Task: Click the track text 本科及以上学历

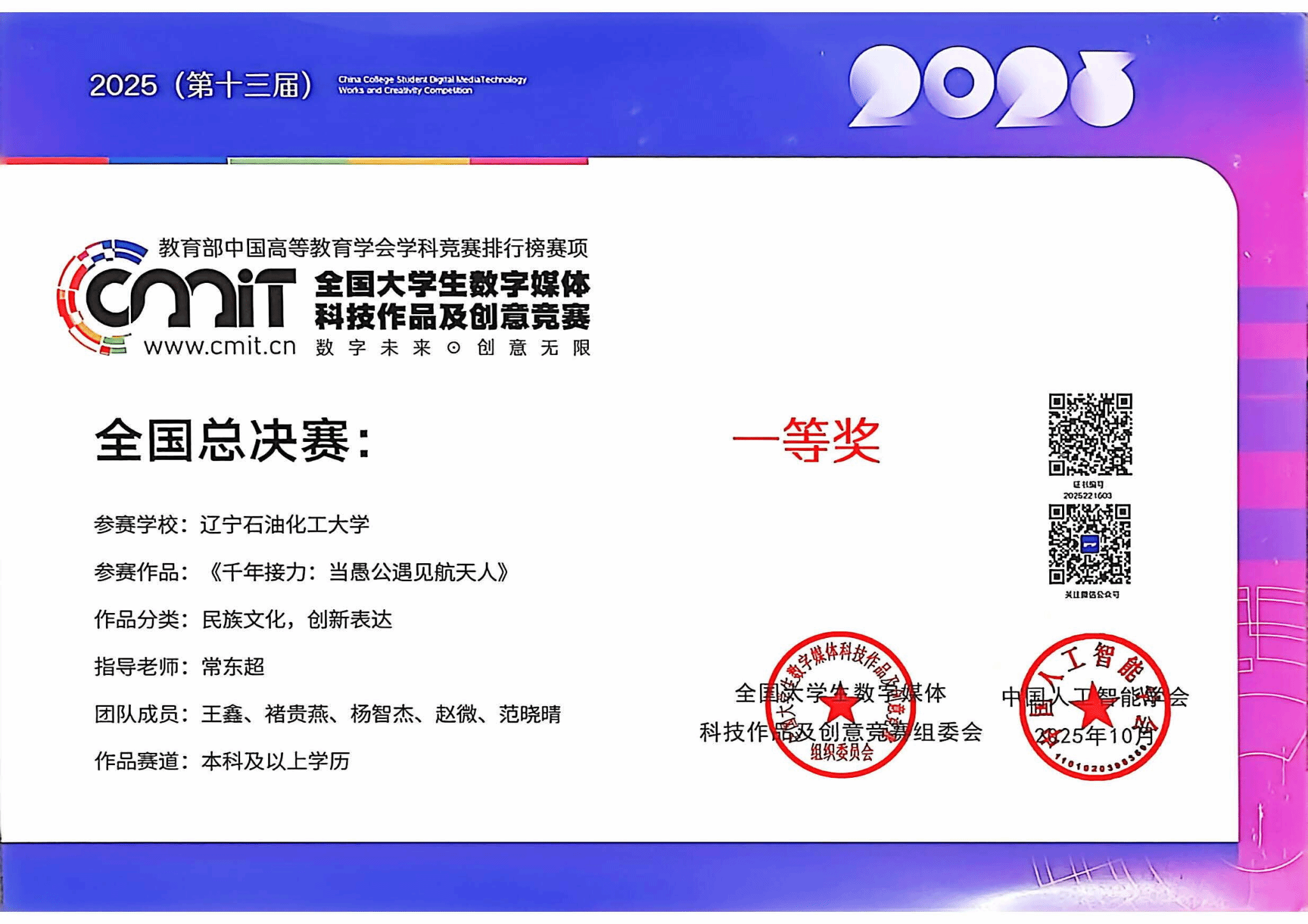Action: coord(275,761)
